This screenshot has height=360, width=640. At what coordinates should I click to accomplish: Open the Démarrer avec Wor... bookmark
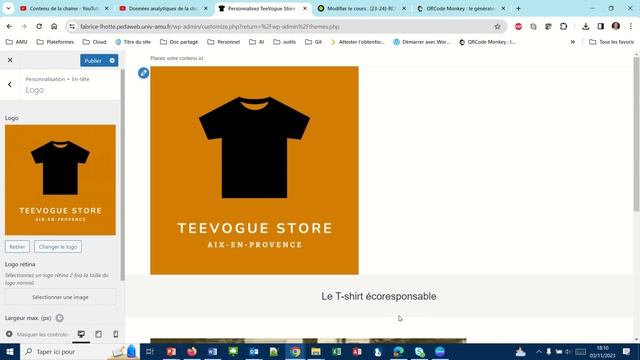tap(422, 42)
